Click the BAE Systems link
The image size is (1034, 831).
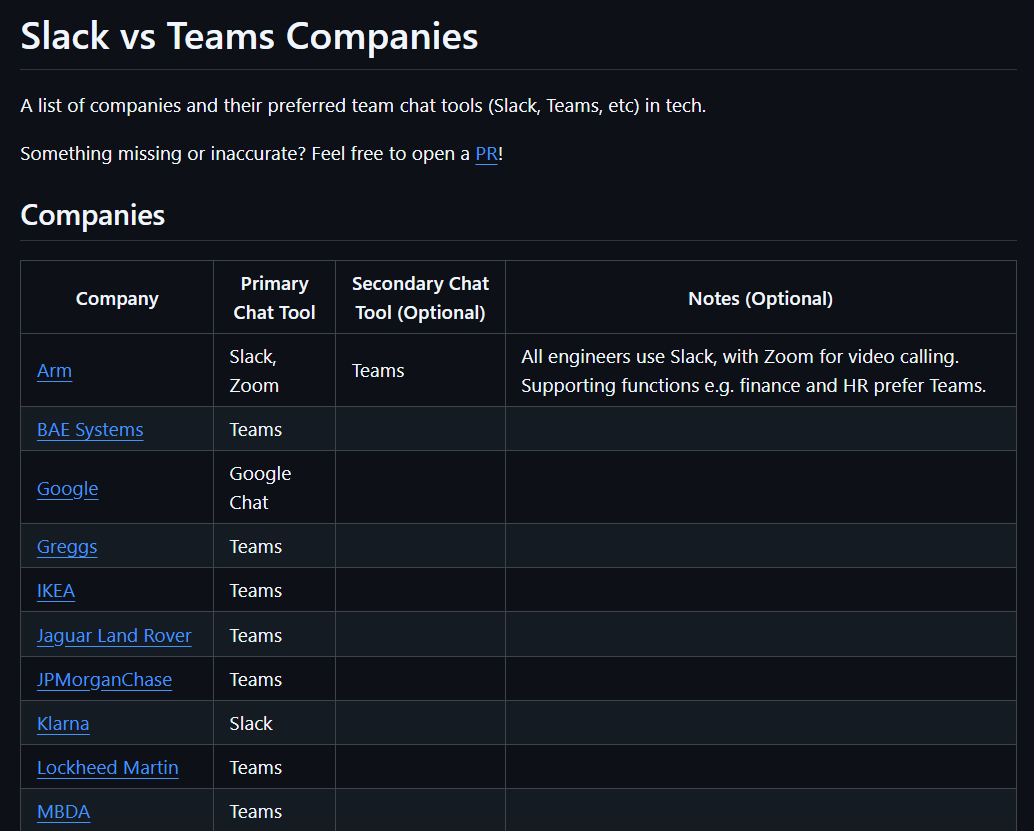coord(90,430)
